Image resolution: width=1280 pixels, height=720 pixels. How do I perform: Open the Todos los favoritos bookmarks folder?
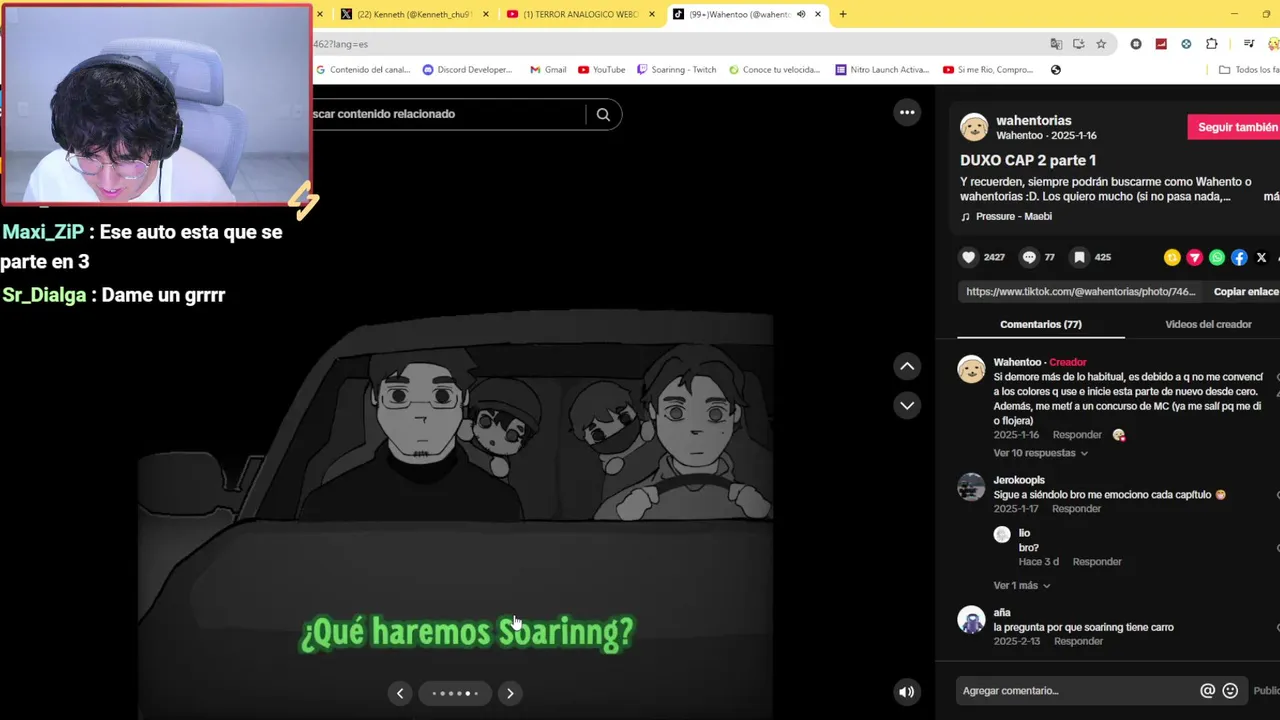coord(1249,70)
